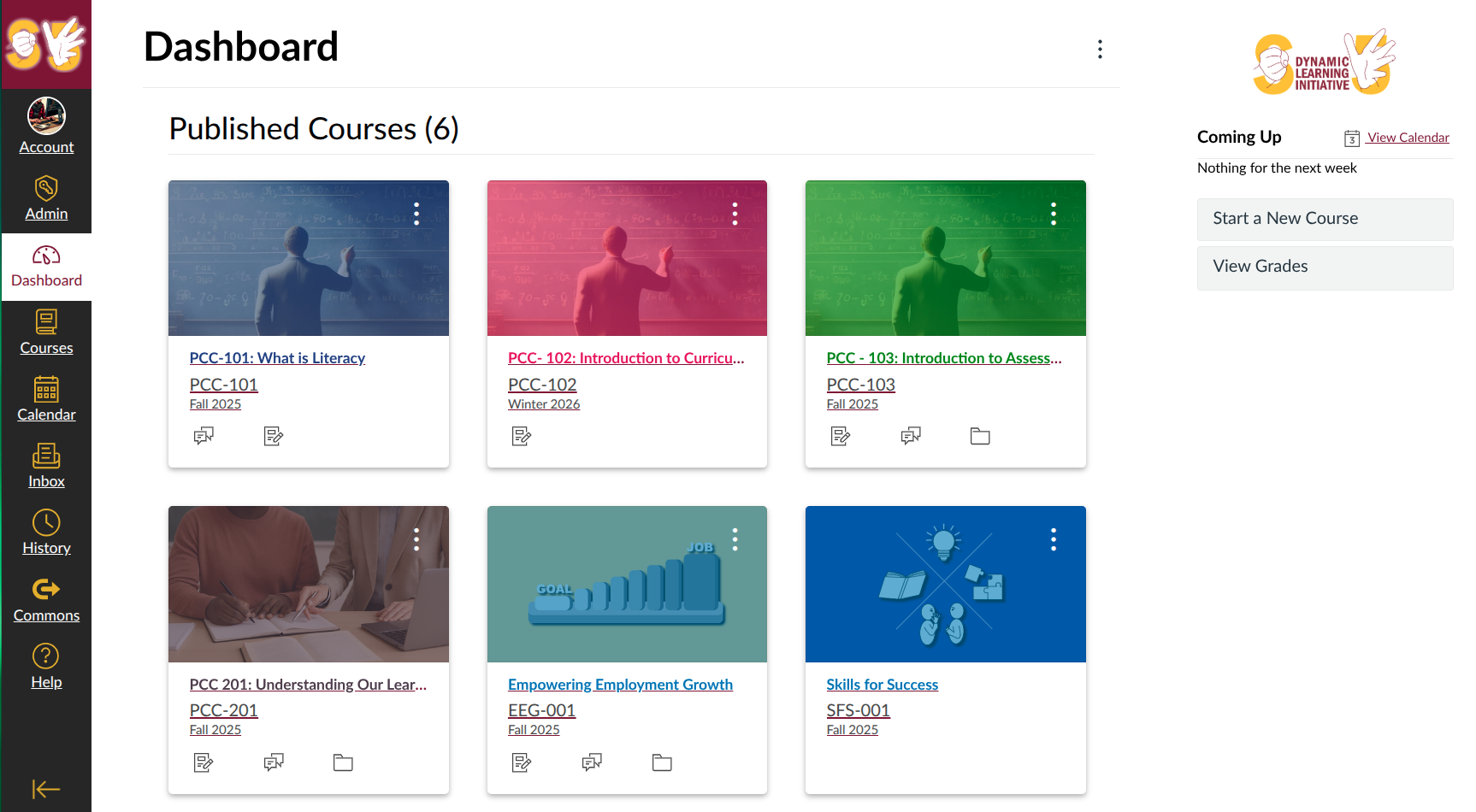Open Inbox from the global navigation
The width and height of the screenshot is (1476, 812).
click(x=46, y=466)
